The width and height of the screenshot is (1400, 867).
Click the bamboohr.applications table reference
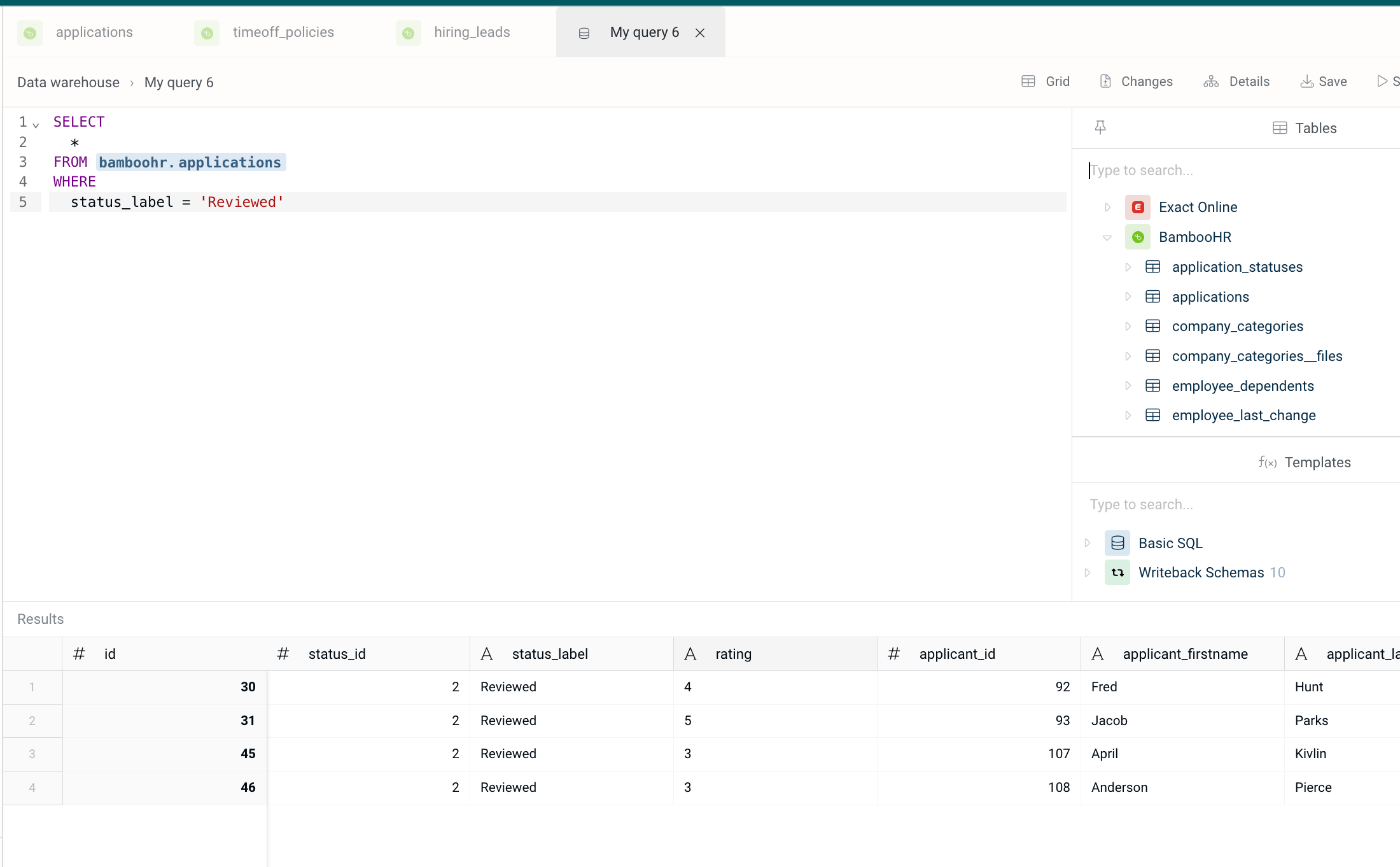[x=190, y=162]
